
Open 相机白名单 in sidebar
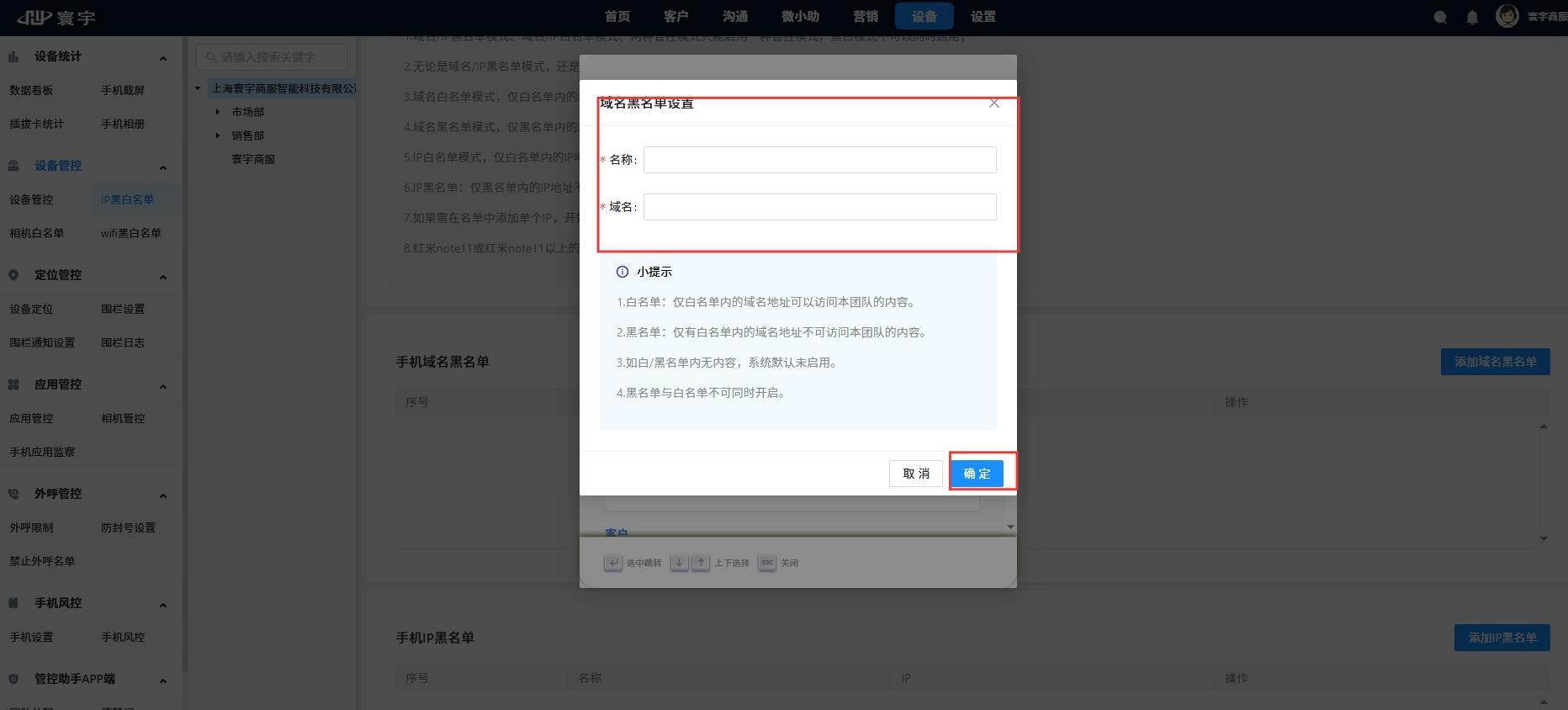[x=36, y=233]
